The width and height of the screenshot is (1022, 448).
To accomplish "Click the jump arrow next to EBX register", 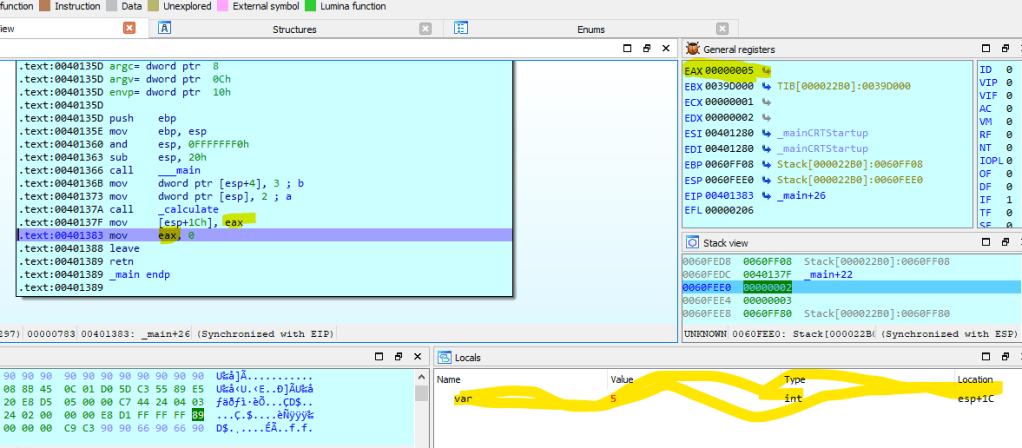I will 765,86.
